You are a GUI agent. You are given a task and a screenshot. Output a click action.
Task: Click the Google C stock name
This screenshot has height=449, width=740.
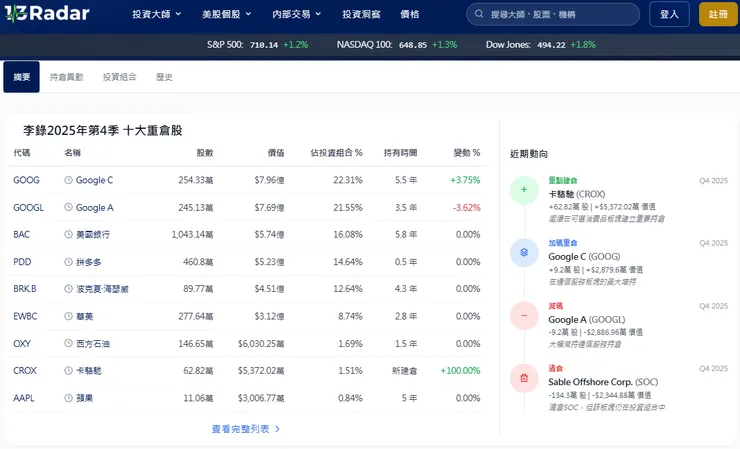coord(94,180)
